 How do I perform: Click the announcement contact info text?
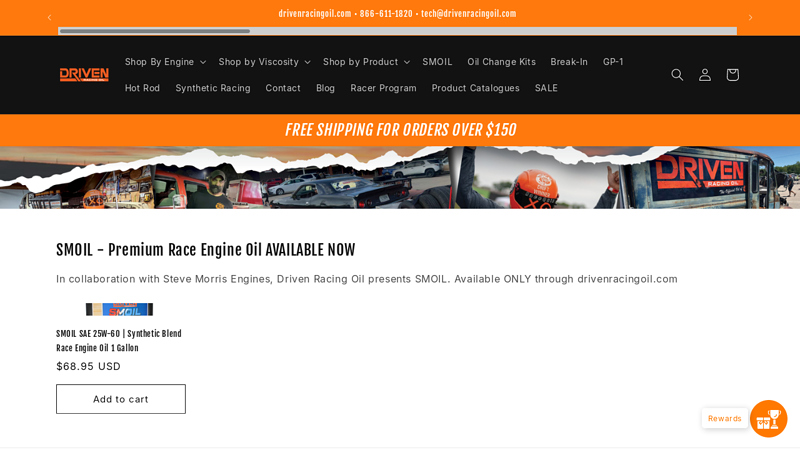(397, 14)
